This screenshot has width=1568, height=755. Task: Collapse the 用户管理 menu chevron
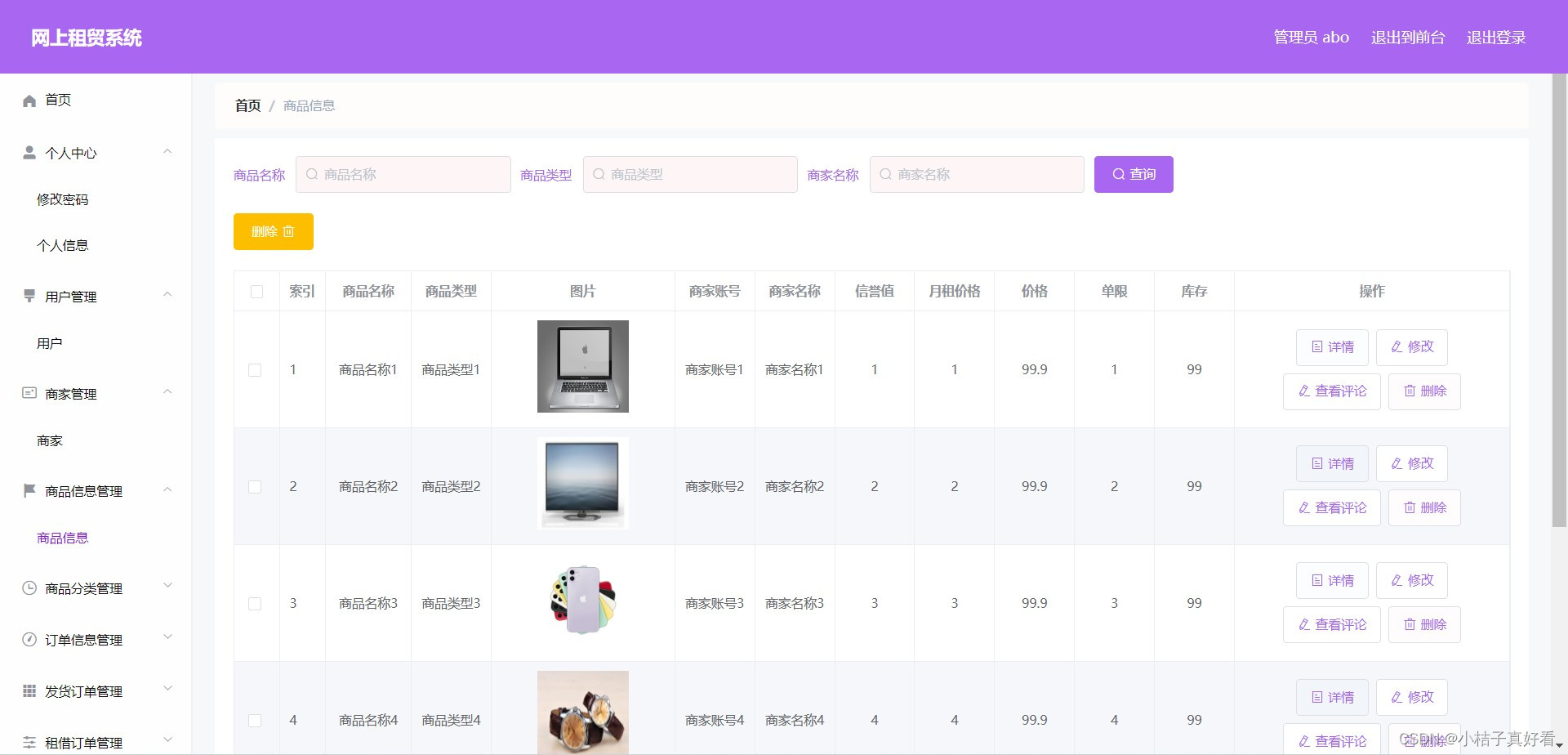tap(167, 294)
